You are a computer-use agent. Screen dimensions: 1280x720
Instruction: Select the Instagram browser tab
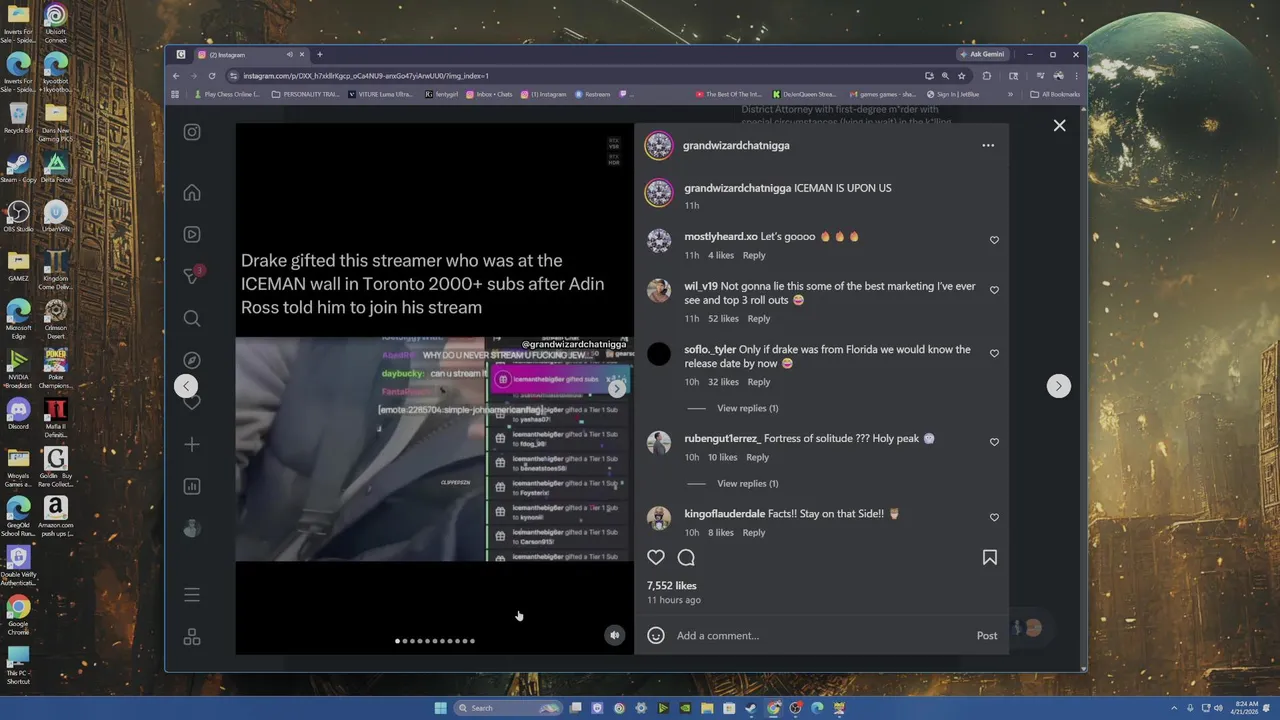tap(250, 55)
